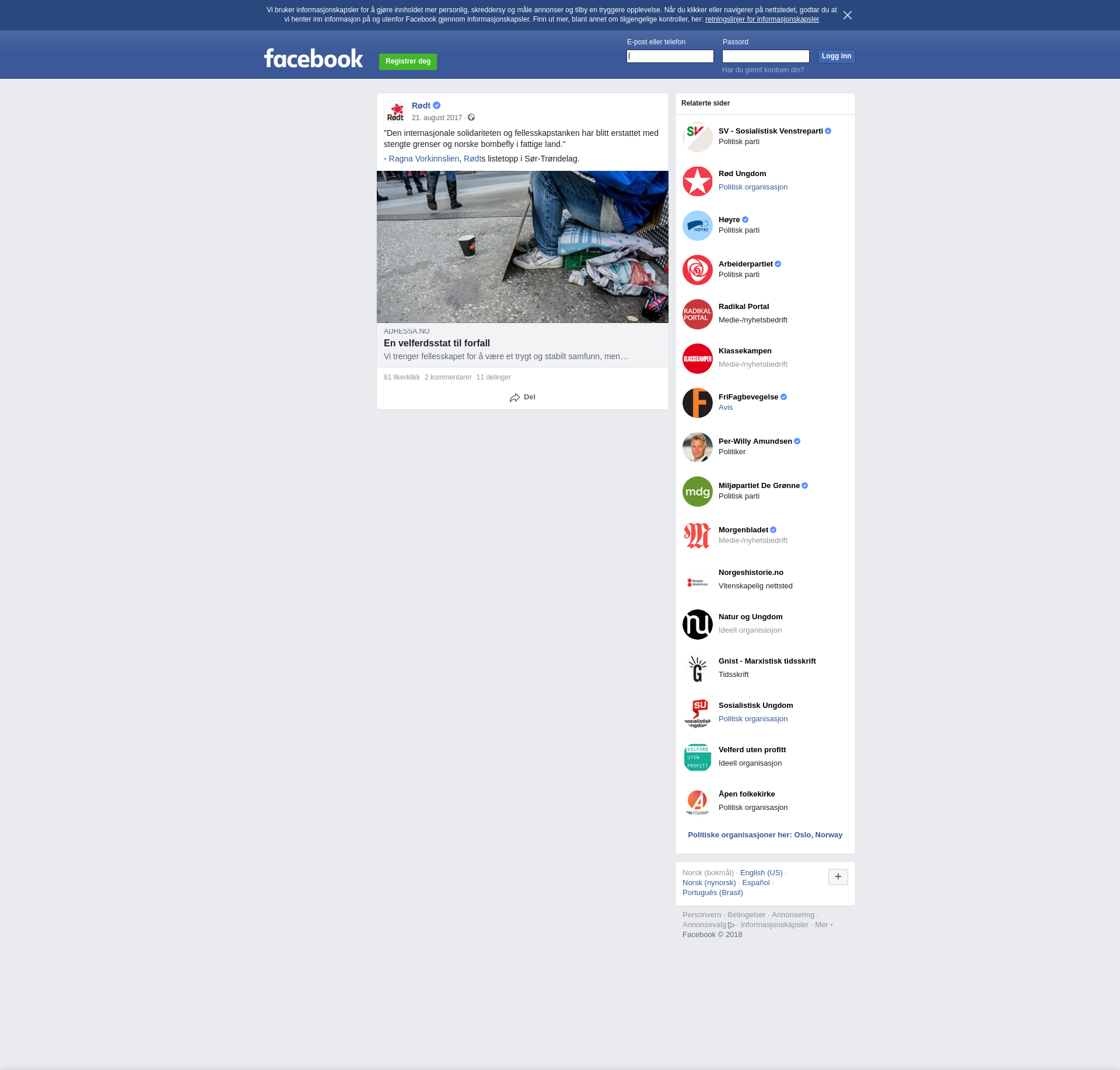Open Morgenbladet page name link
Image resolution: width=1120 pixels, height=1070 pixels.
[743, 530]
